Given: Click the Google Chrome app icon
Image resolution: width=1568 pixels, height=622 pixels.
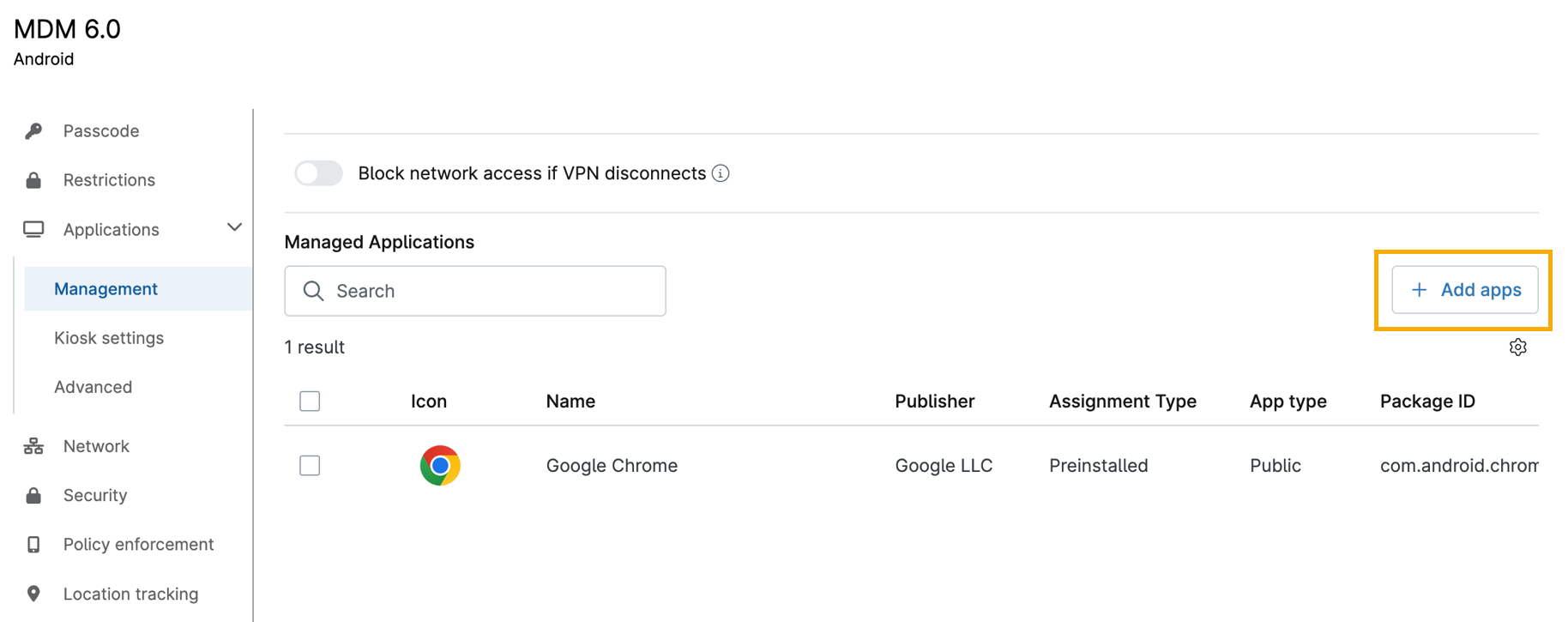Looking at the screenshot, I should coord(440,466).
